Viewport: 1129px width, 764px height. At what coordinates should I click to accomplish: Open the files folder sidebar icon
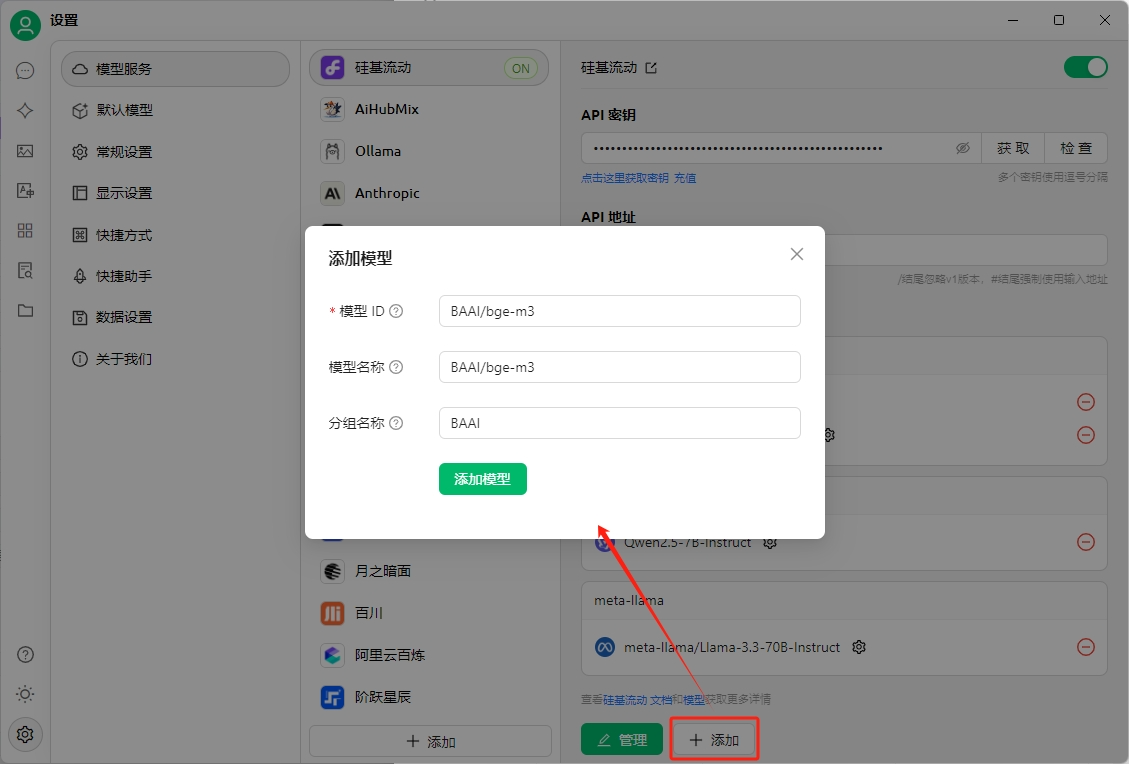click(x=25, y=310)
